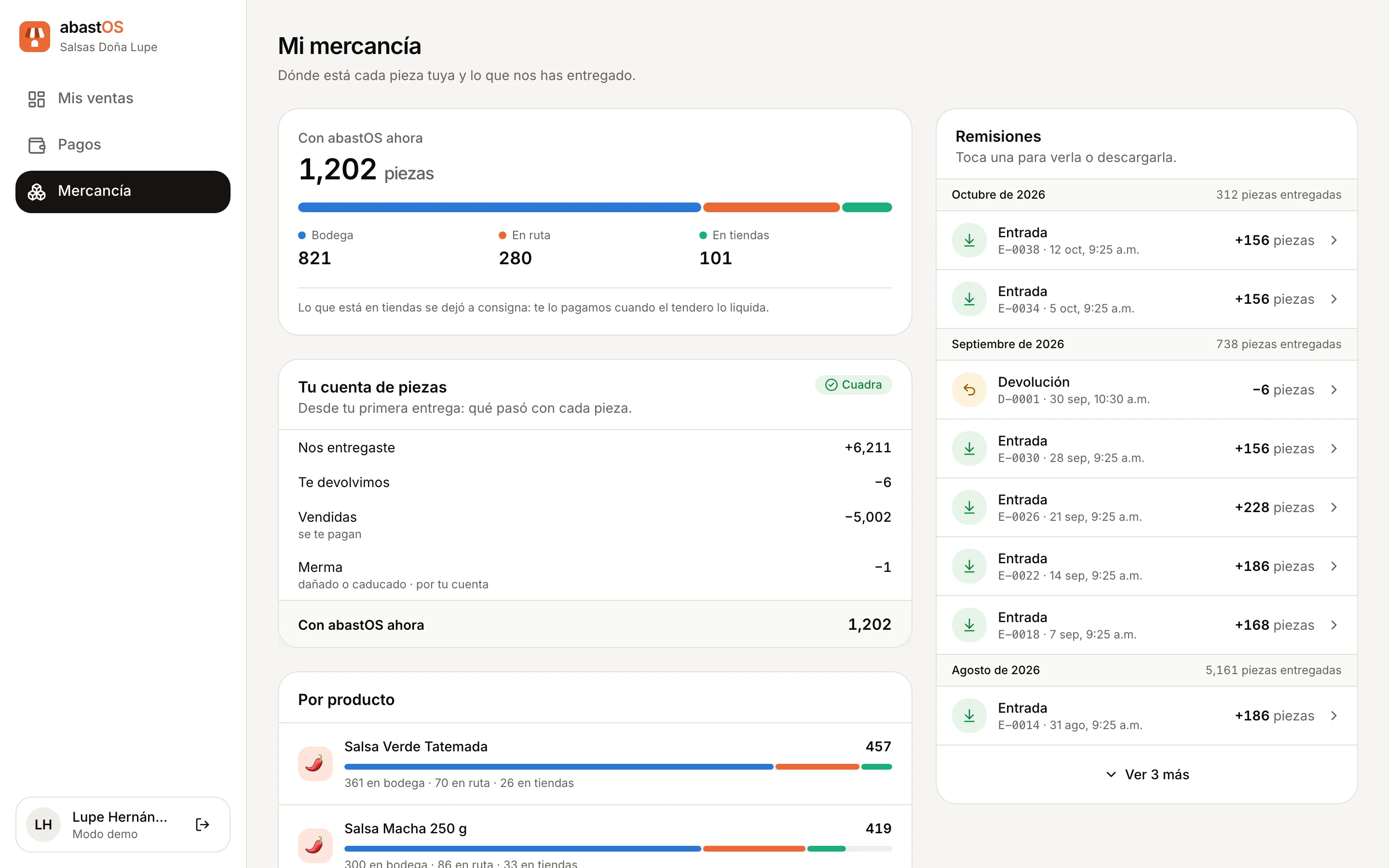Click download icon of remisión E-0014
1389x868 pixels.
[969, 716]
